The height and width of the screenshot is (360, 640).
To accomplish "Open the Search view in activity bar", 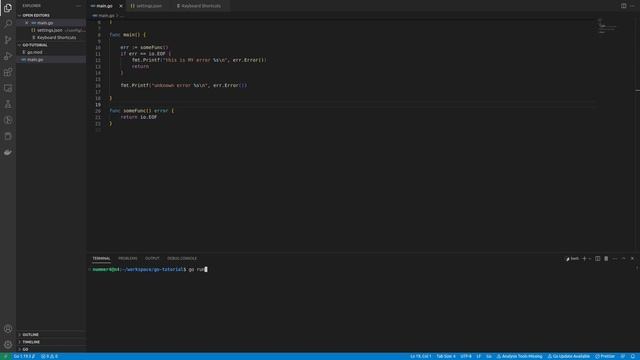I will tap(8, 23).
